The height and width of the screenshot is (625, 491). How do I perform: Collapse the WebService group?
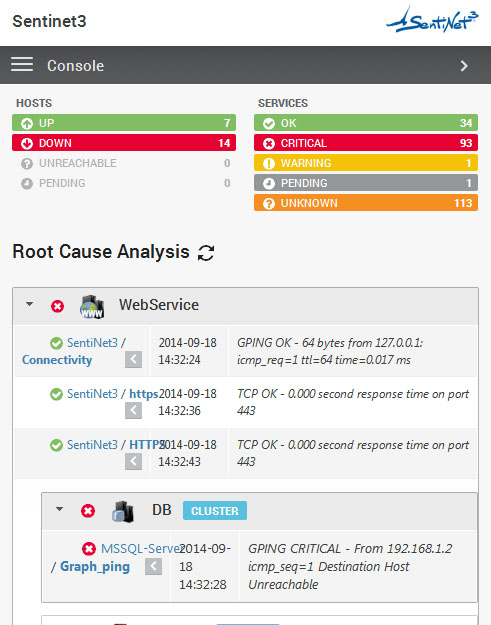(x=29, y=304)
